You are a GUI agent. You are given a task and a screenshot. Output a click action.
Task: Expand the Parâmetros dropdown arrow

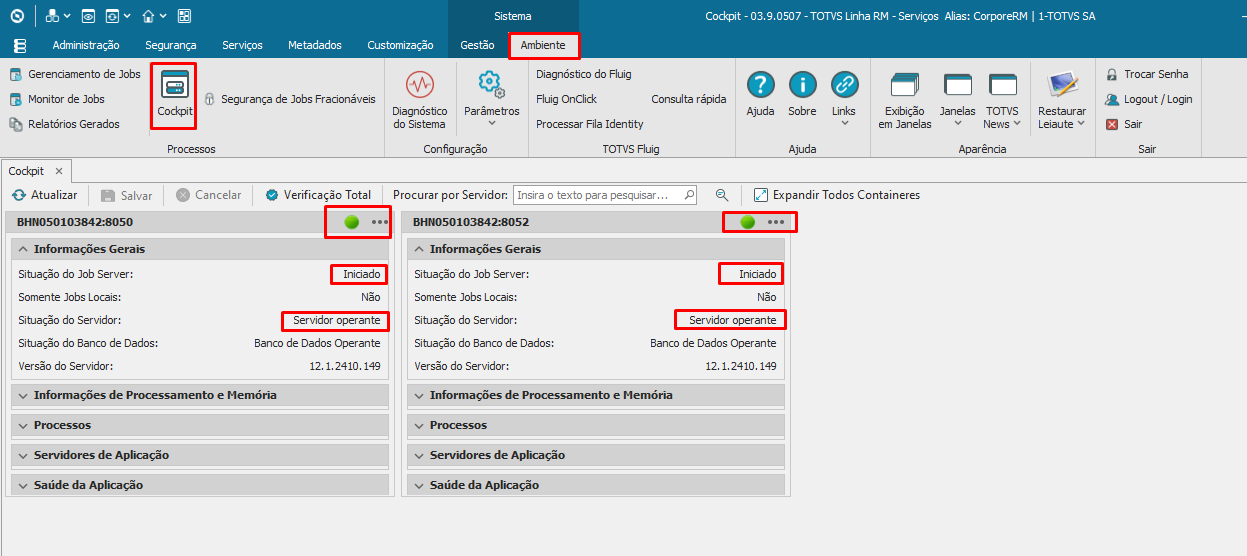(491, 124)
